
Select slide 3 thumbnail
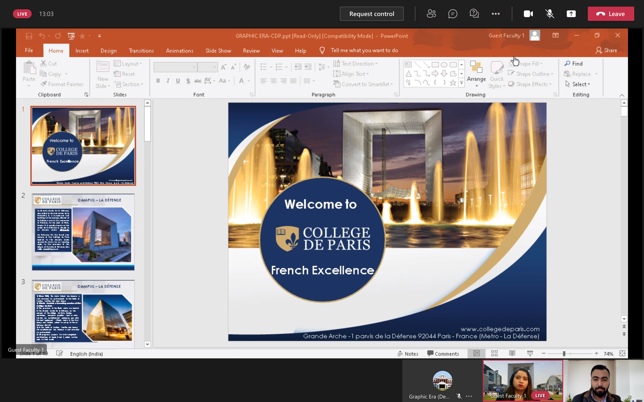(x=83, y=311)
